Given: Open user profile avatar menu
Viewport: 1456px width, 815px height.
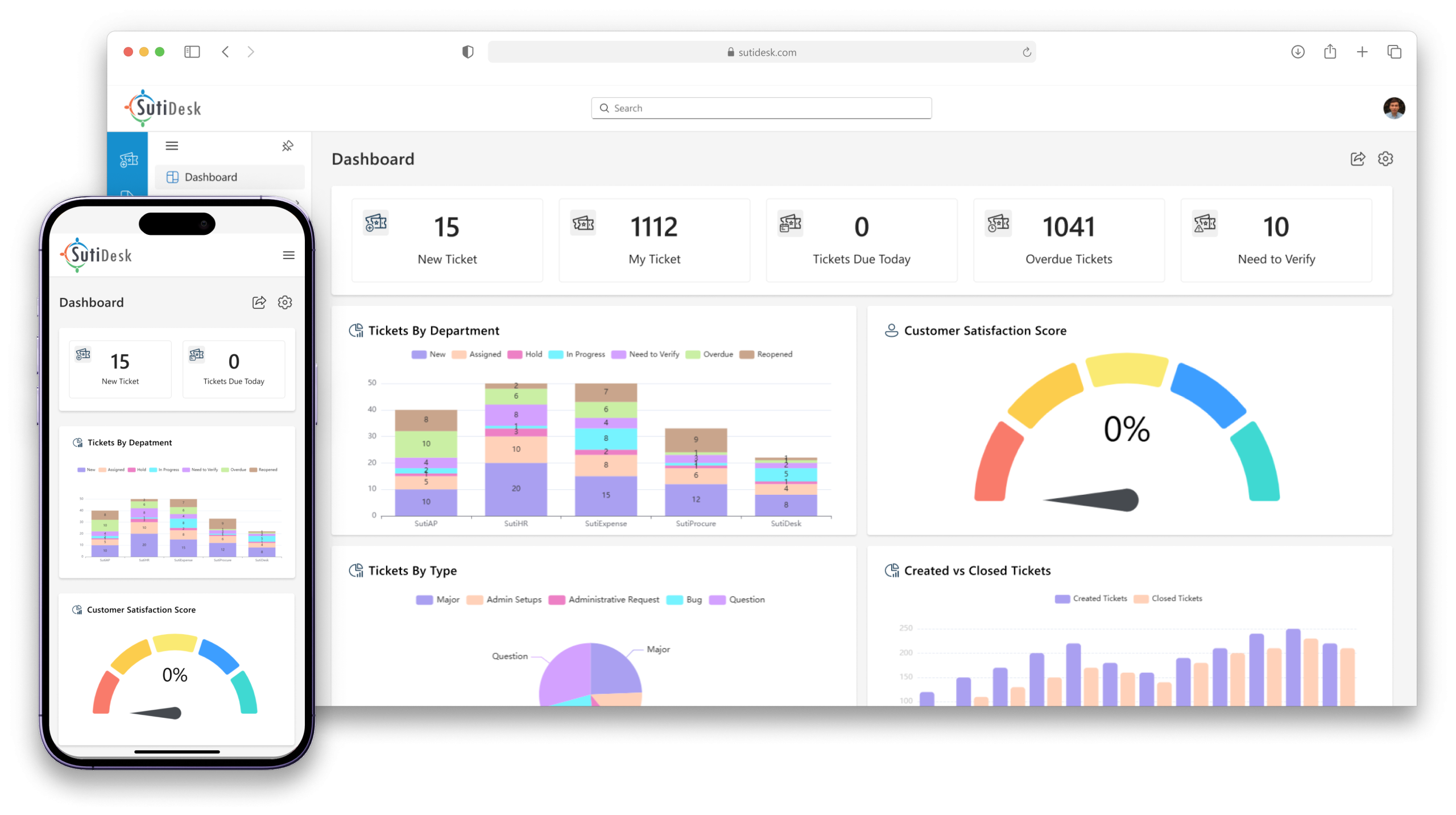Looking at the screenshot, I should [1394, 108].
